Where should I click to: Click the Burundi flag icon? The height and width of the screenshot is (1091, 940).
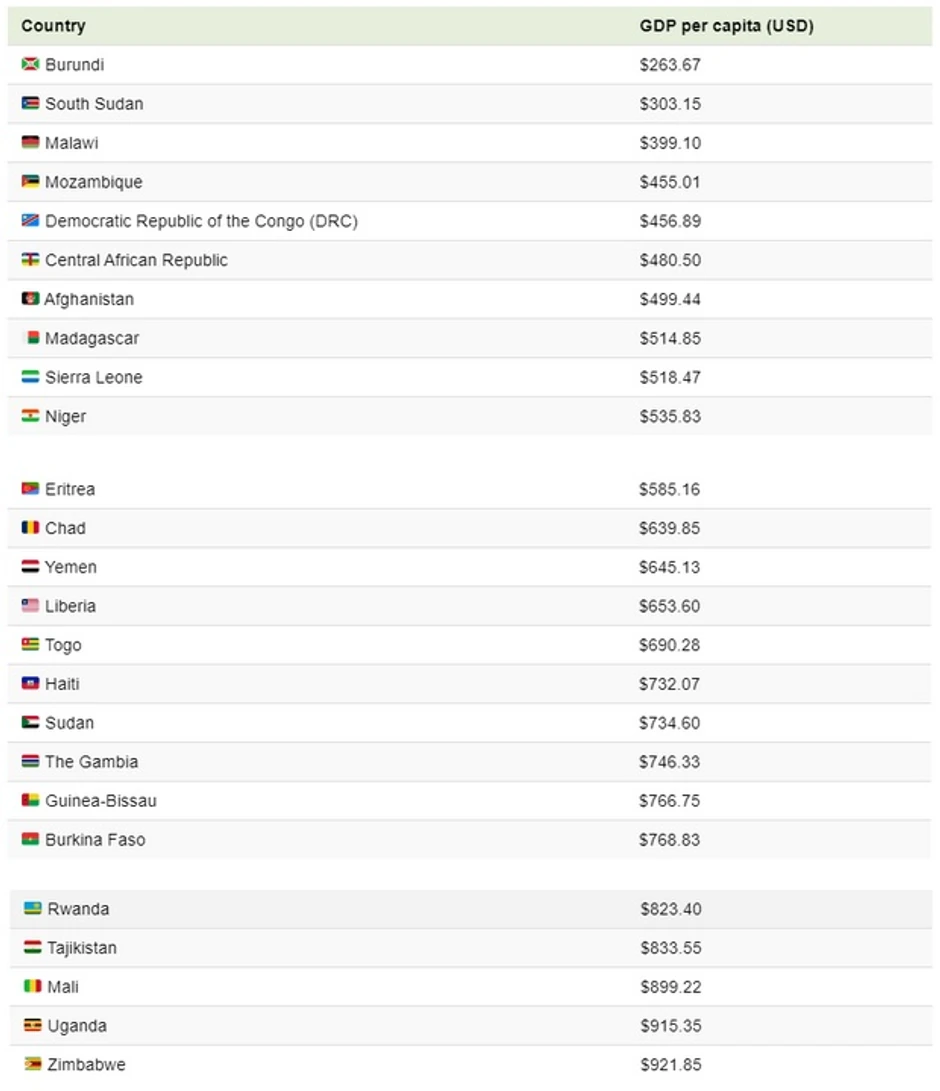tap(30, 65)
